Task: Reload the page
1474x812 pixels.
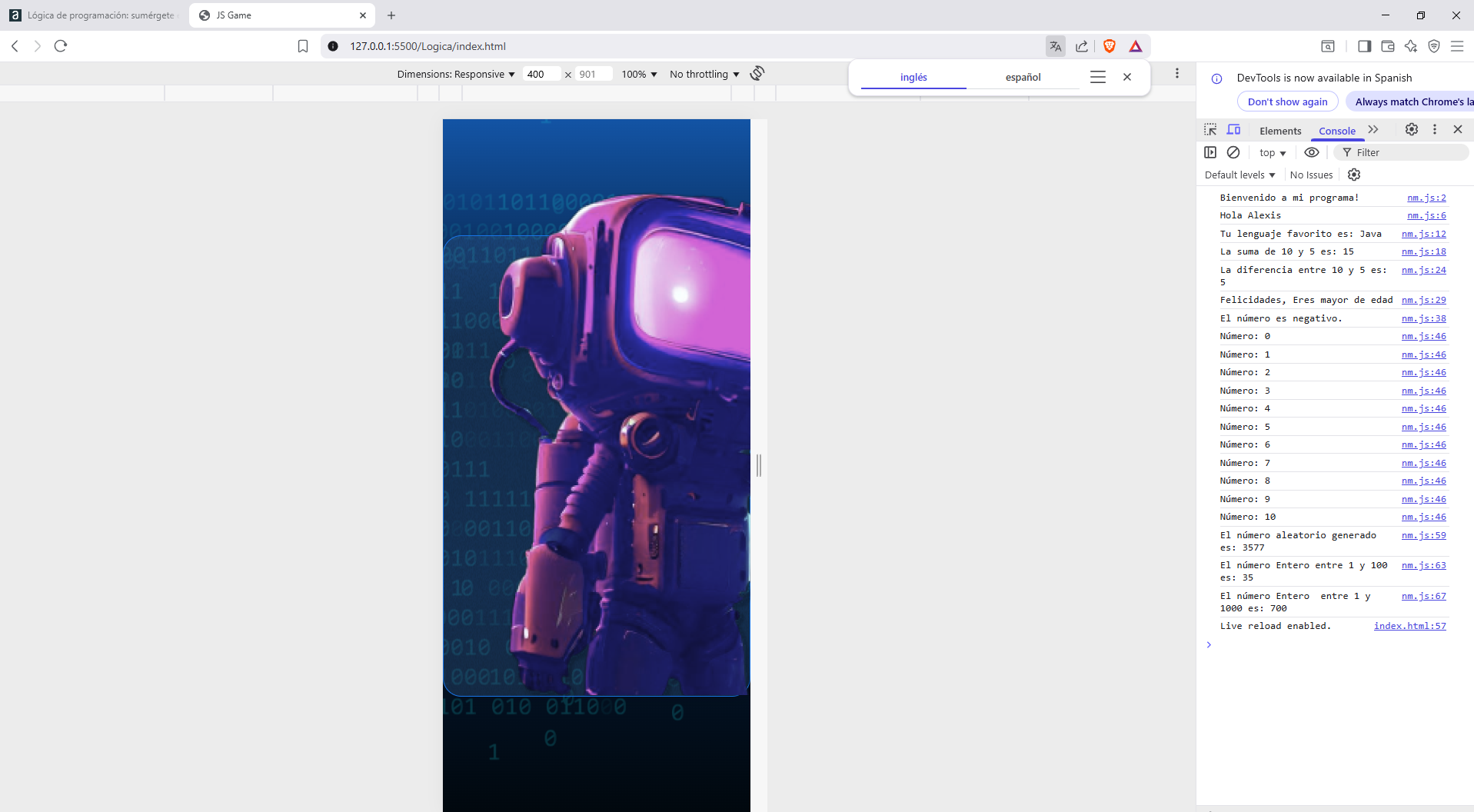Action: point(61,46)
